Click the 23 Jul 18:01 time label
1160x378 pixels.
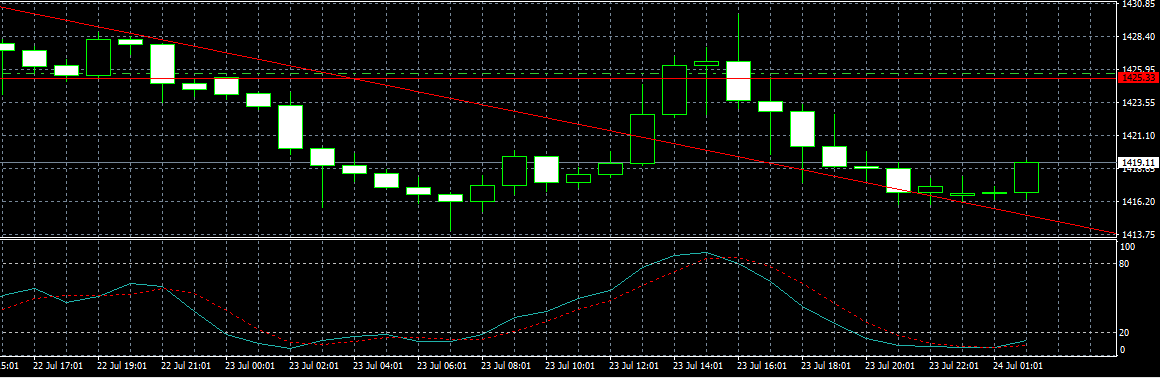pos(826,365)
